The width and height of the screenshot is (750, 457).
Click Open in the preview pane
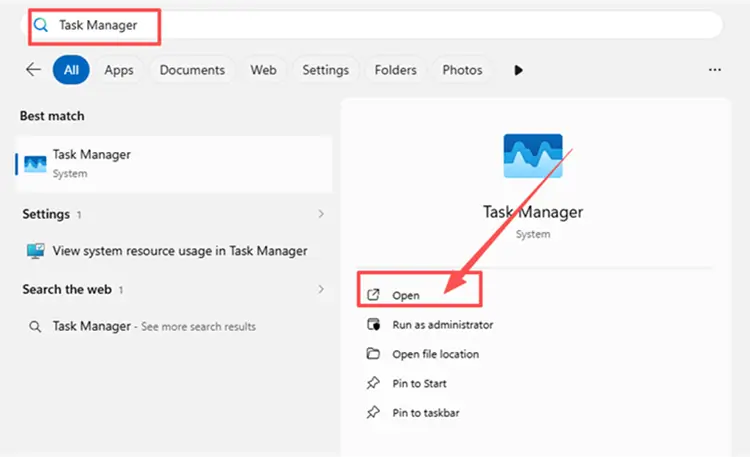[x=406, y=296]
